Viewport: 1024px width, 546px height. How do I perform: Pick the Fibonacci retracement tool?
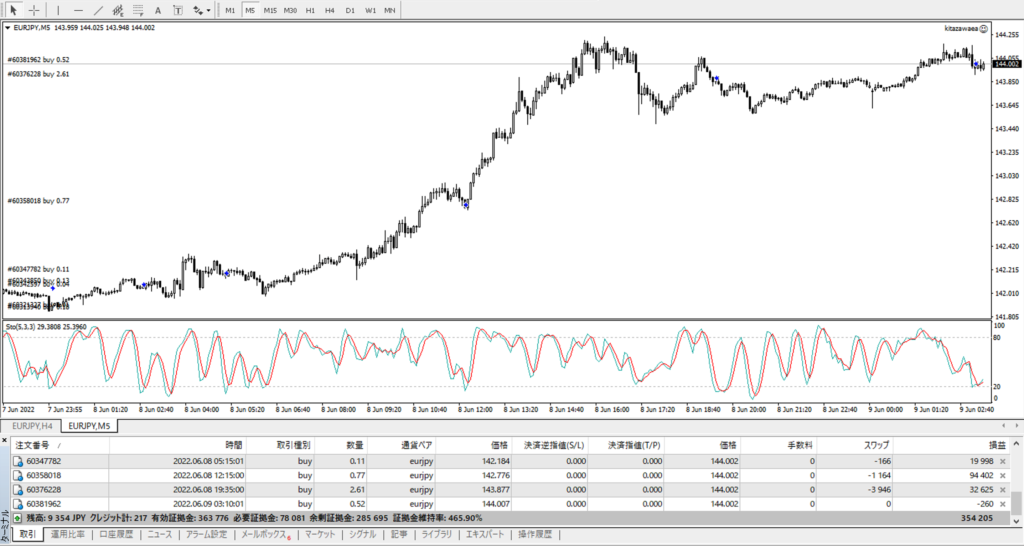pyautogui.click(x=137, y=10)
